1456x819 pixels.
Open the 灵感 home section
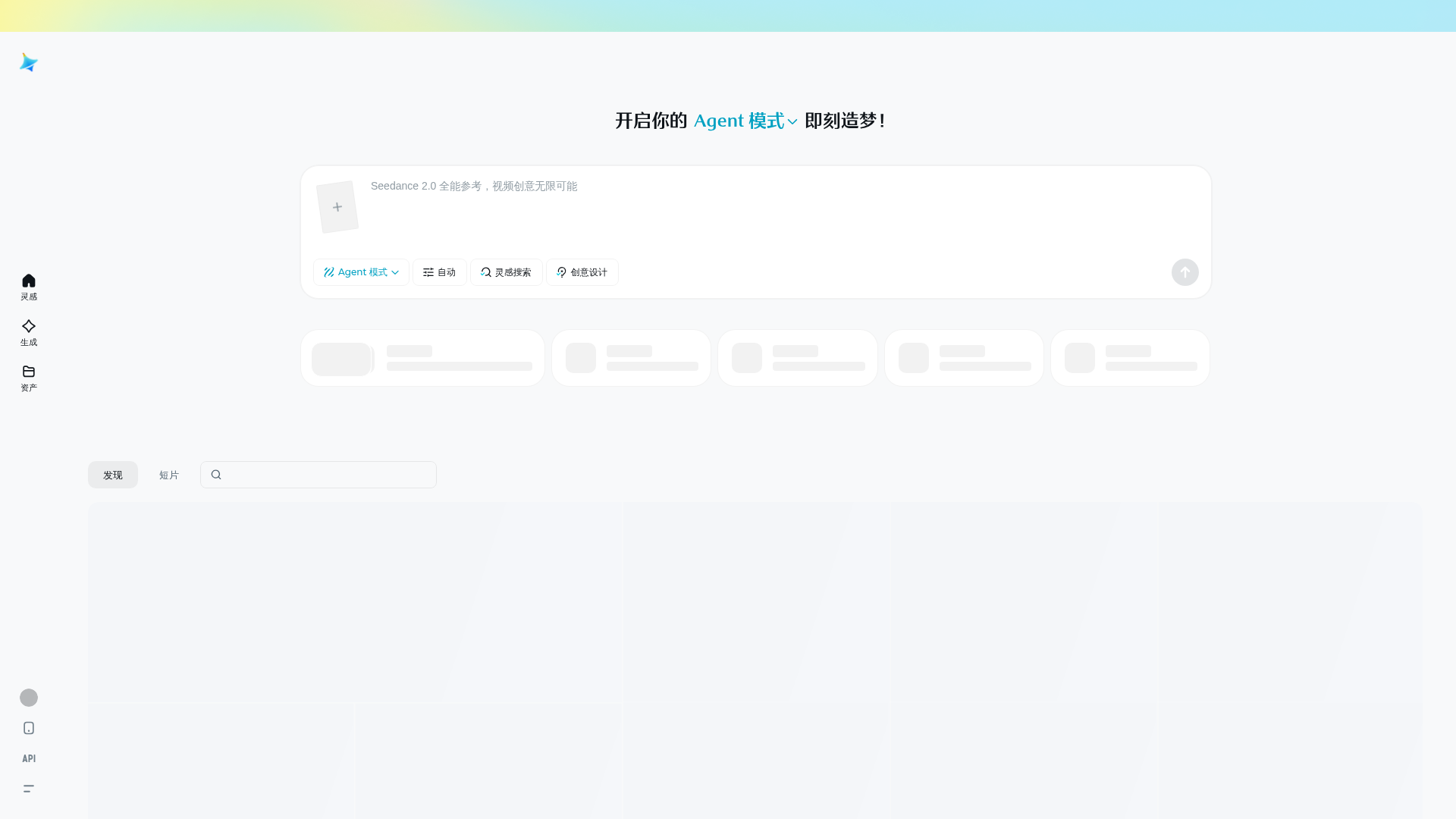pos(29,287)
